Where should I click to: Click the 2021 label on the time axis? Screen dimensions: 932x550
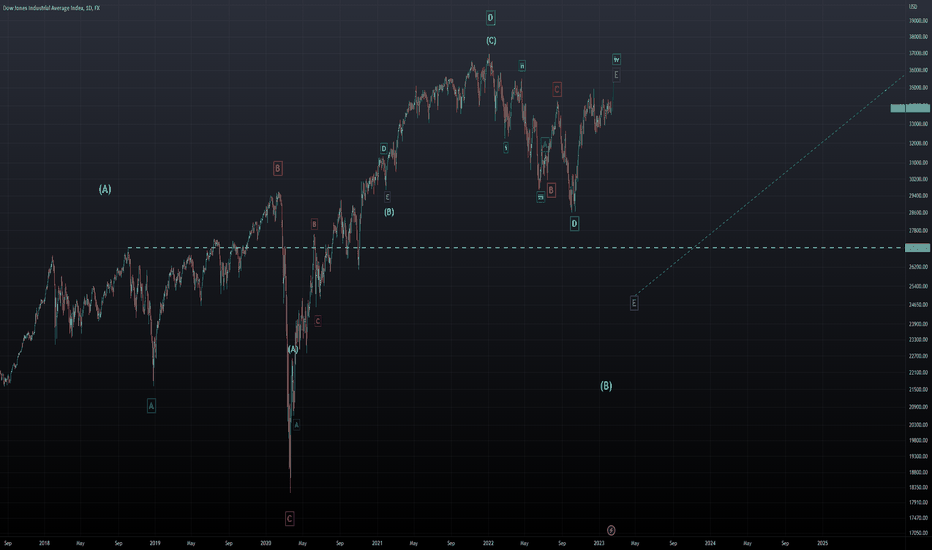(377, 543)
